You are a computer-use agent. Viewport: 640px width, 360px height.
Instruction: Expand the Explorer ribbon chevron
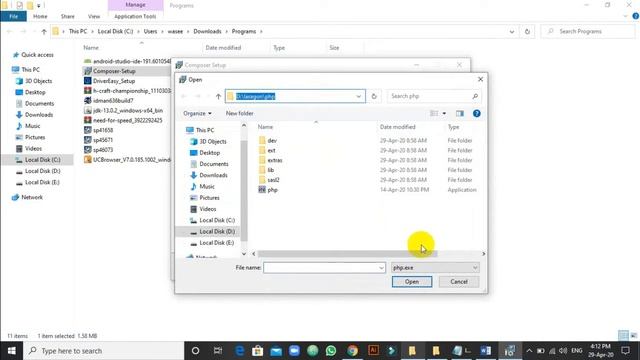point(625,16)
